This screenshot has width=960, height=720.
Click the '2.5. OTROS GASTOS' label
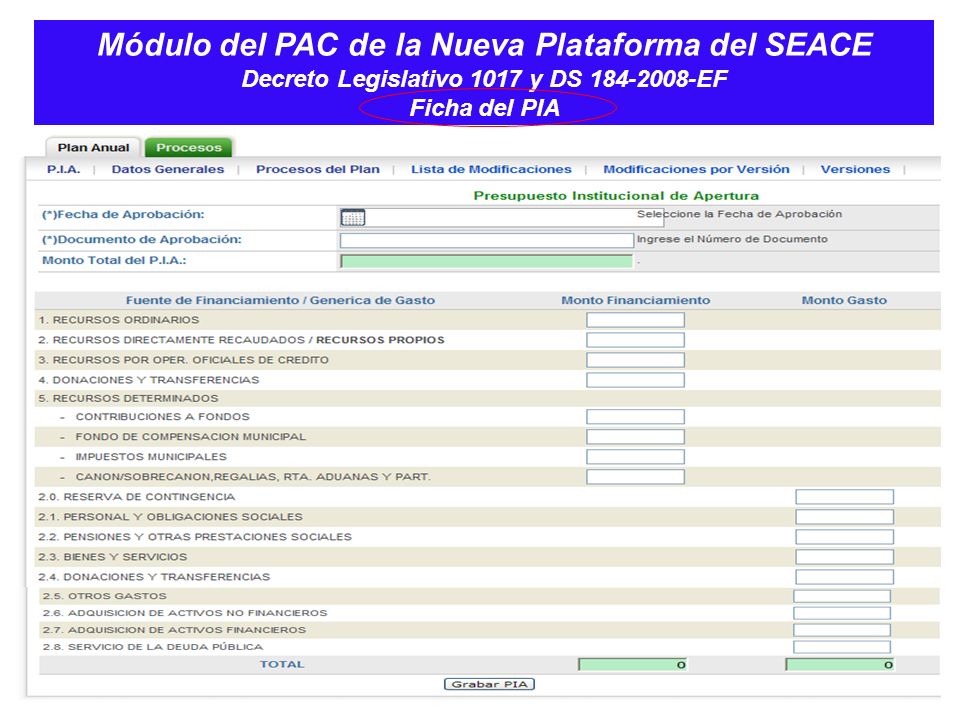105,596
